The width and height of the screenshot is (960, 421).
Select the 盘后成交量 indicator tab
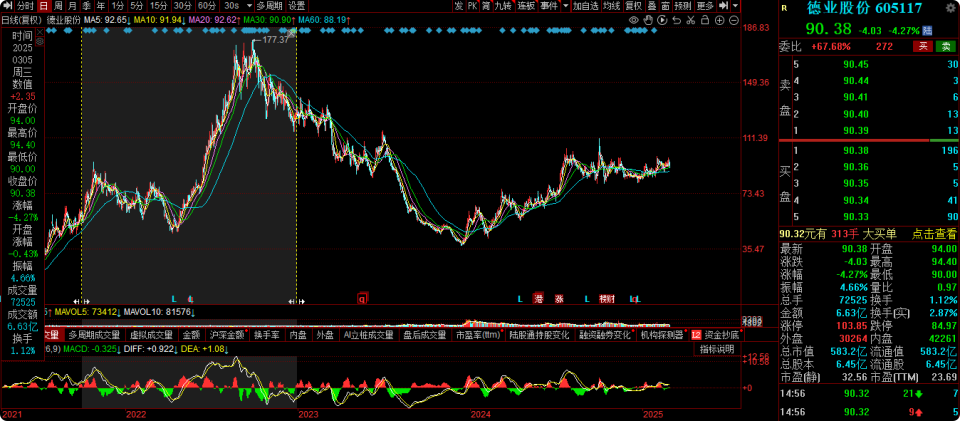tap(425, 335)
